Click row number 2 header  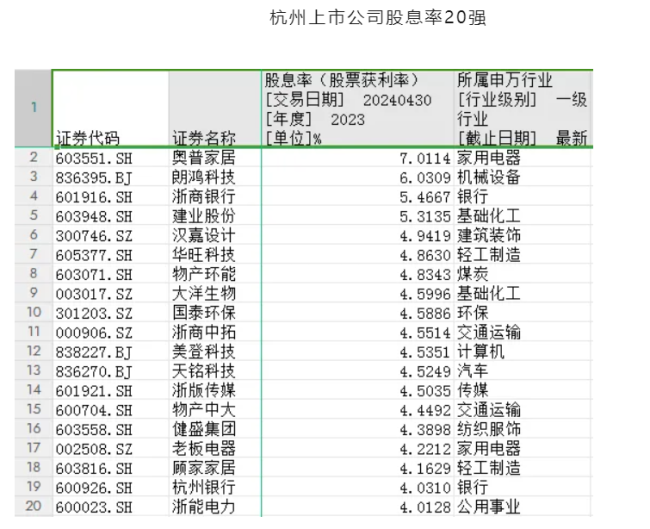click(x=34, y=157)
